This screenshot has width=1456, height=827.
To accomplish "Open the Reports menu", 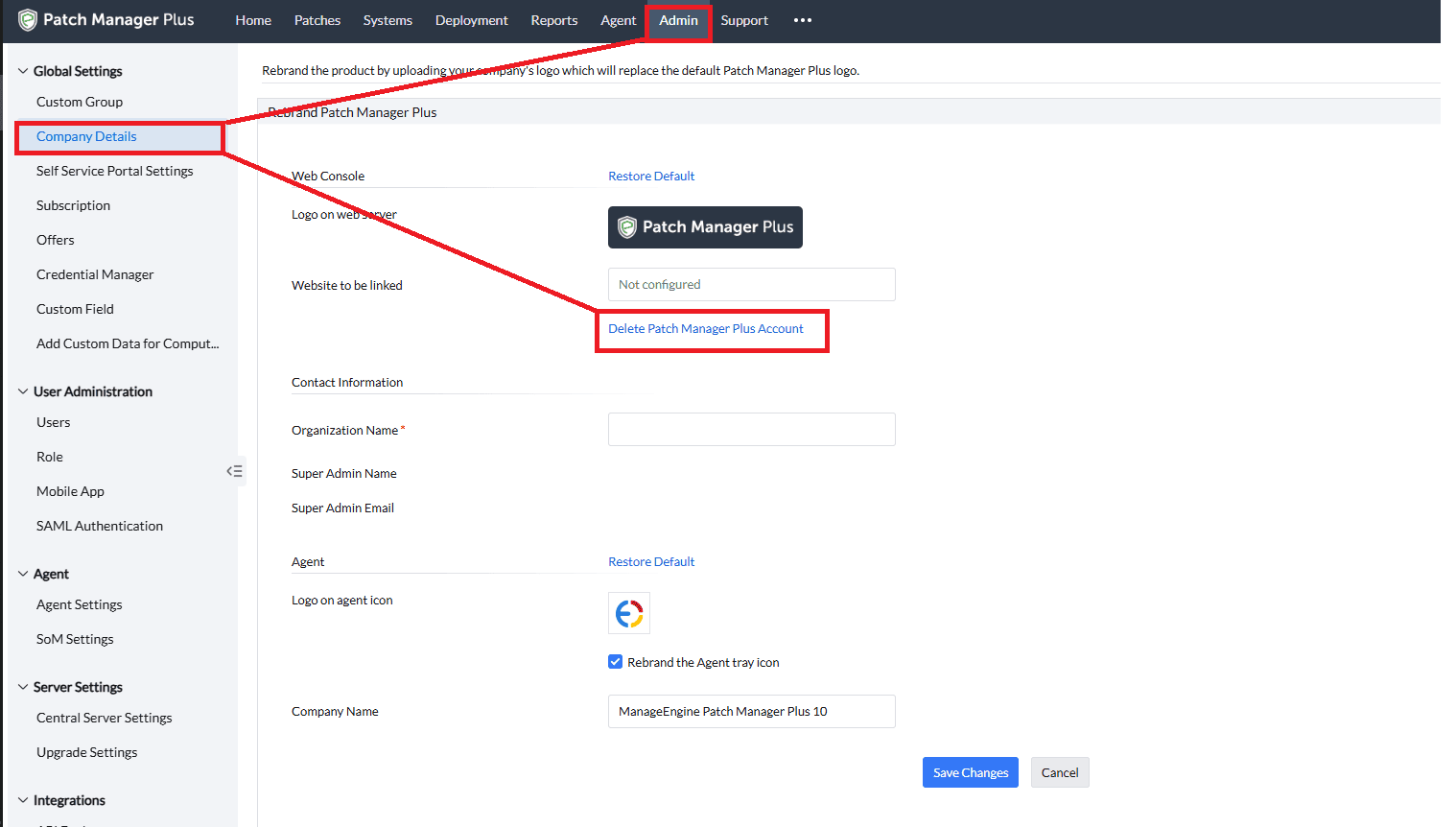I will pos(554,20).
